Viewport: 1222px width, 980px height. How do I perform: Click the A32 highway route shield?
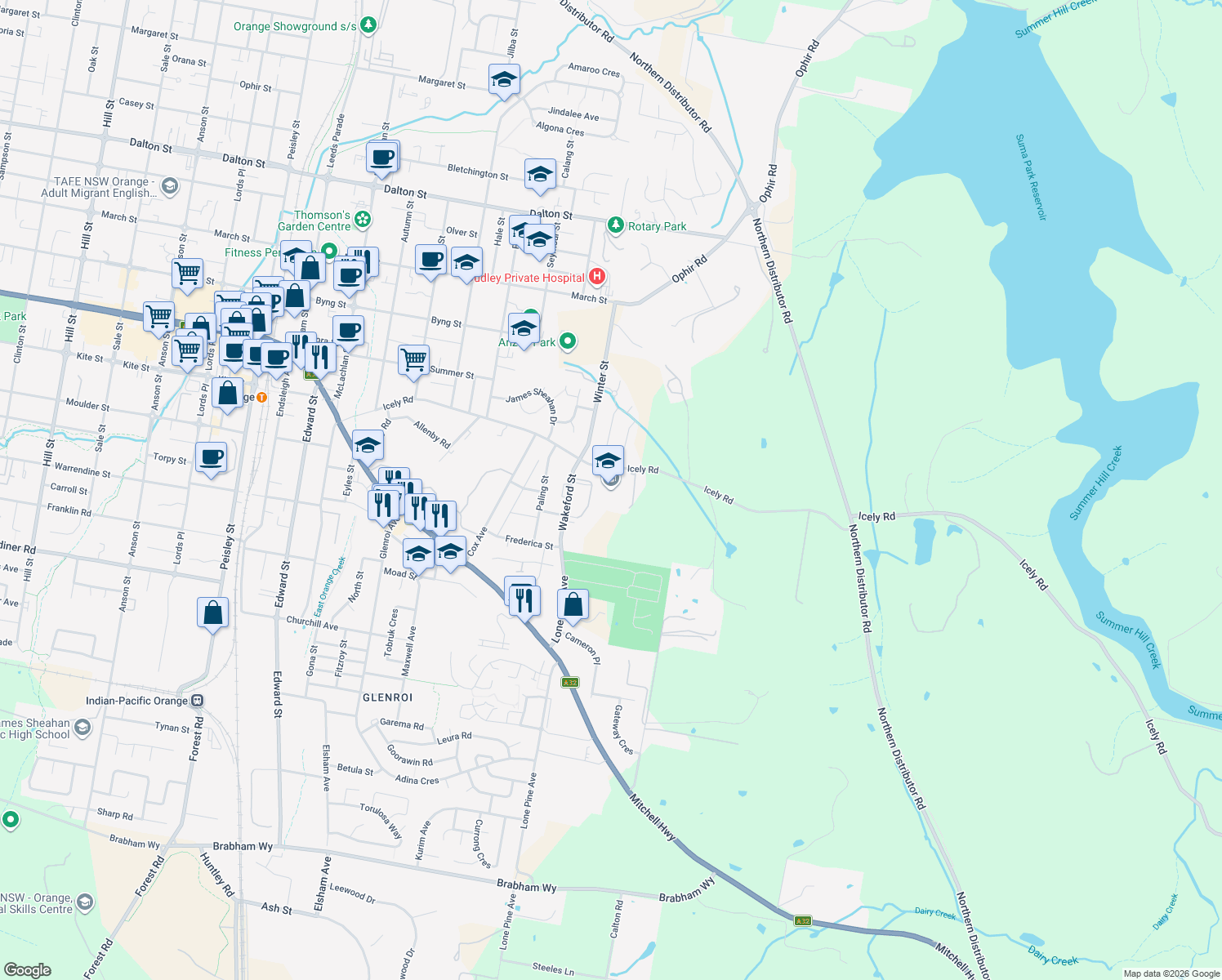click(569, 681)
